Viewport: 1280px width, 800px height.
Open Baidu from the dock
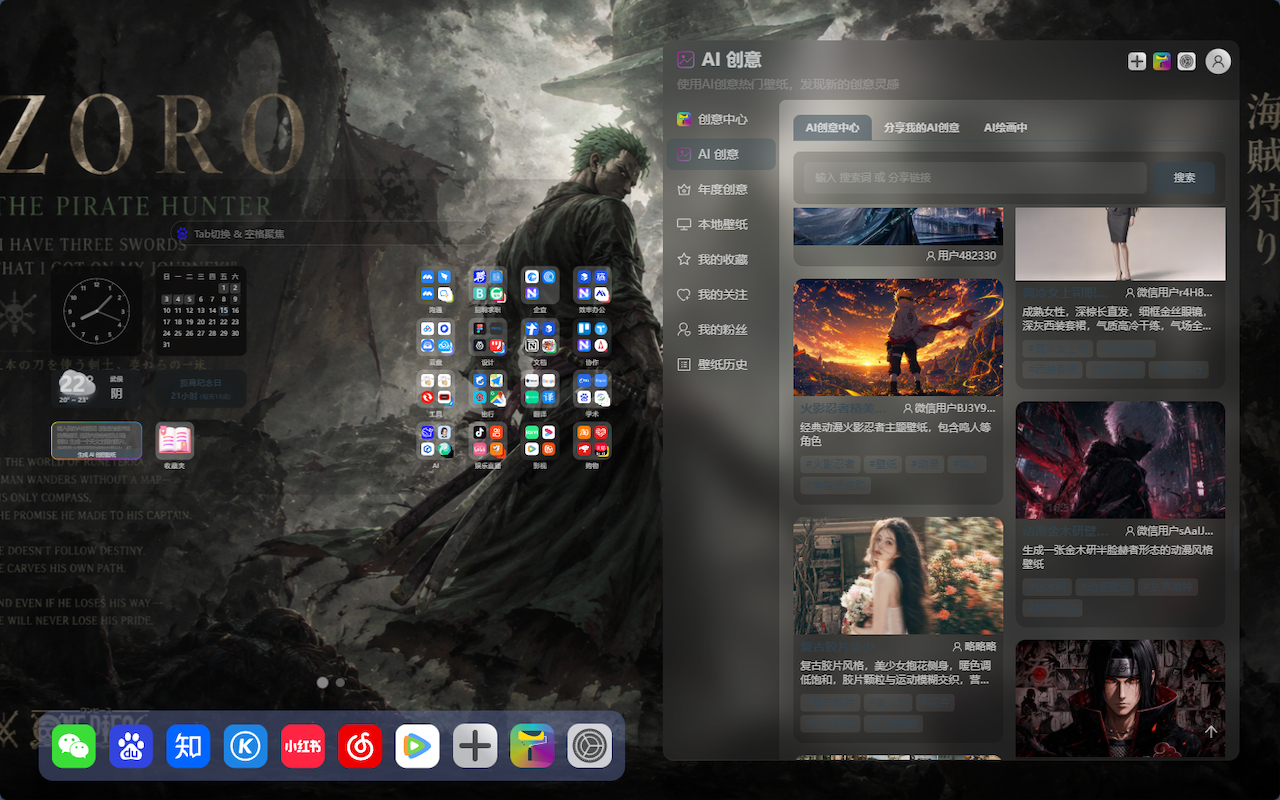pyautogui.click(x=131, y=746)
